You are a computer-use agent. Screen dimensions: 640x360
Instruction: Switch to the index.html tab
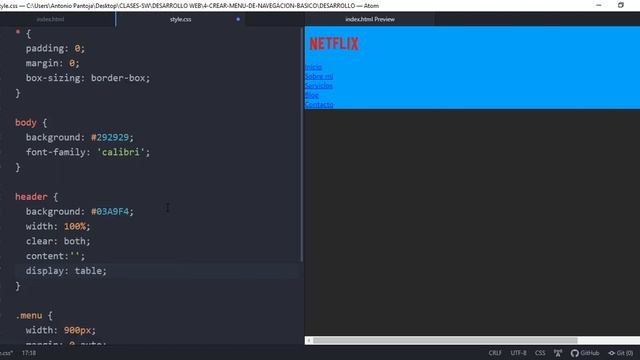click(50, 19)
